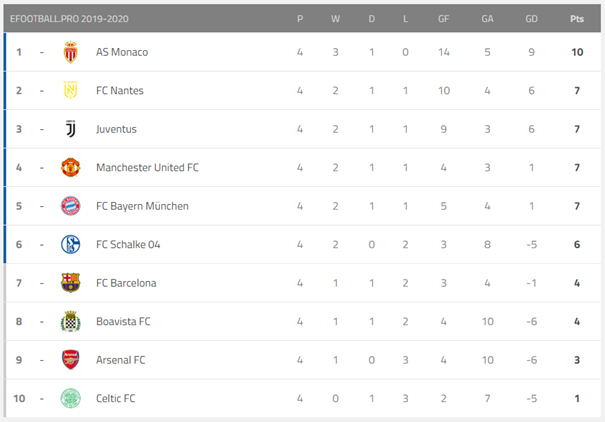Viewport: 605px width, 422px height.
Task: Click the Juventus club logo
Action: coord(70,129)
